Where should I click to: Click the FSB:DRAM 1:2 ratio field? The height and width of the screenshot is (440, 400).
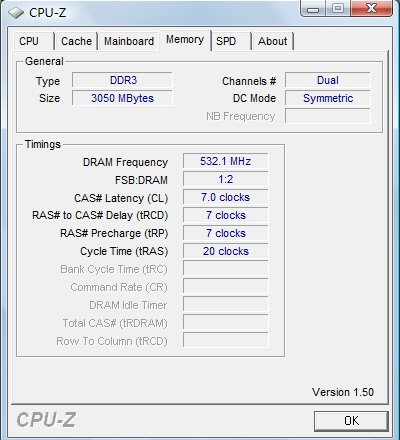coord(226,179)
